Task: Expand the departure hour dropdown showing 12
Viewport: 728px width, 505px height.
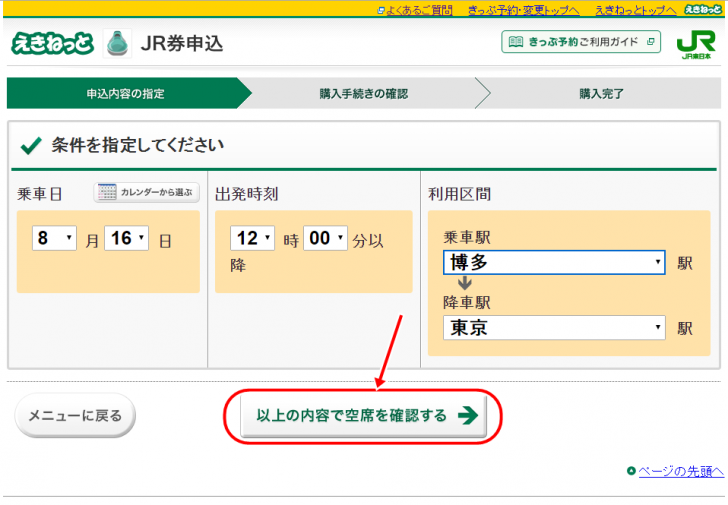Action: point(251,239)
